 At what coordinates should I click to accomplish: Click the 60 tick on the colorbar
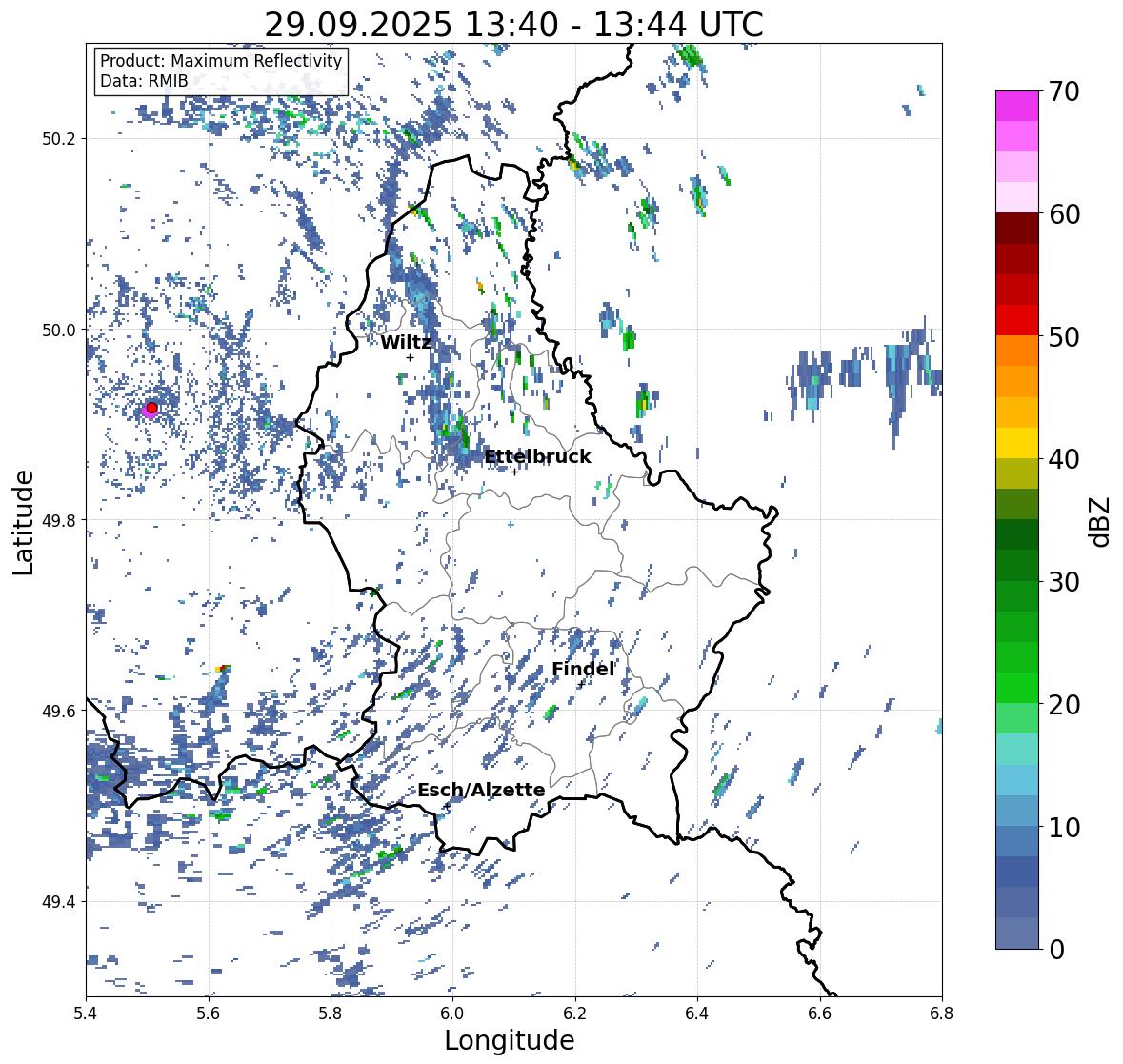coord(1064,214)
